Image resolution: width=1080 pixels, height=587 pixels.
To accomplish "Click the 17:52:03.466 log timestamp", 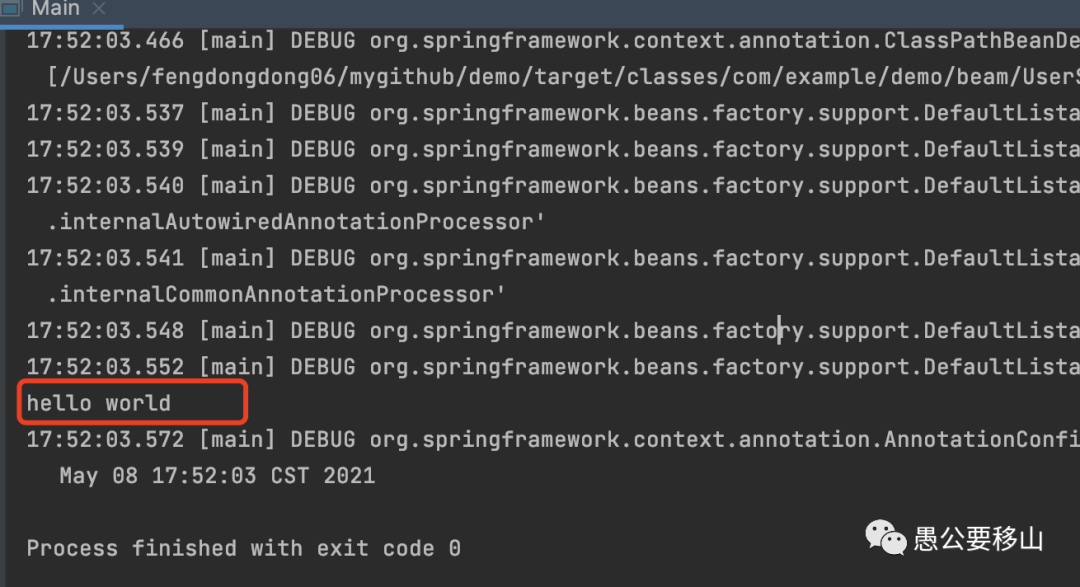I will [x=105, y=41].
